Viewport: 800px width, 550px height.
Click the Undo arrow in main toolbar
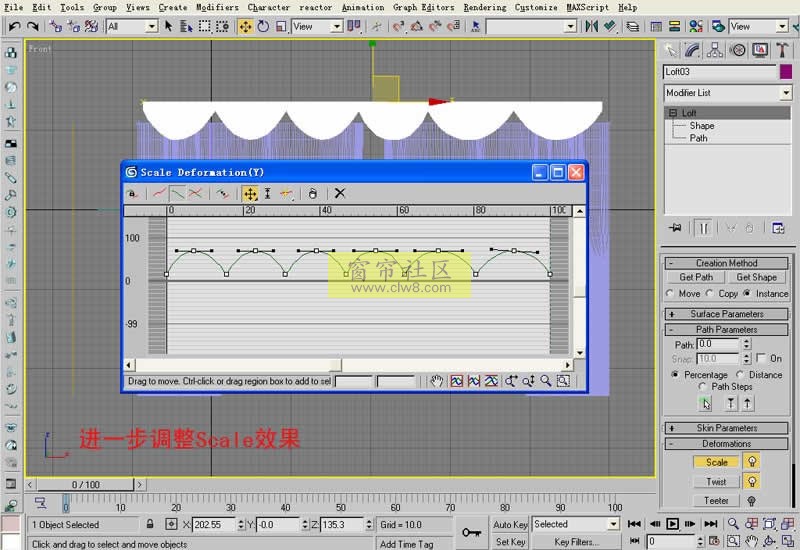pyautogui.click(x=14, y=26)
